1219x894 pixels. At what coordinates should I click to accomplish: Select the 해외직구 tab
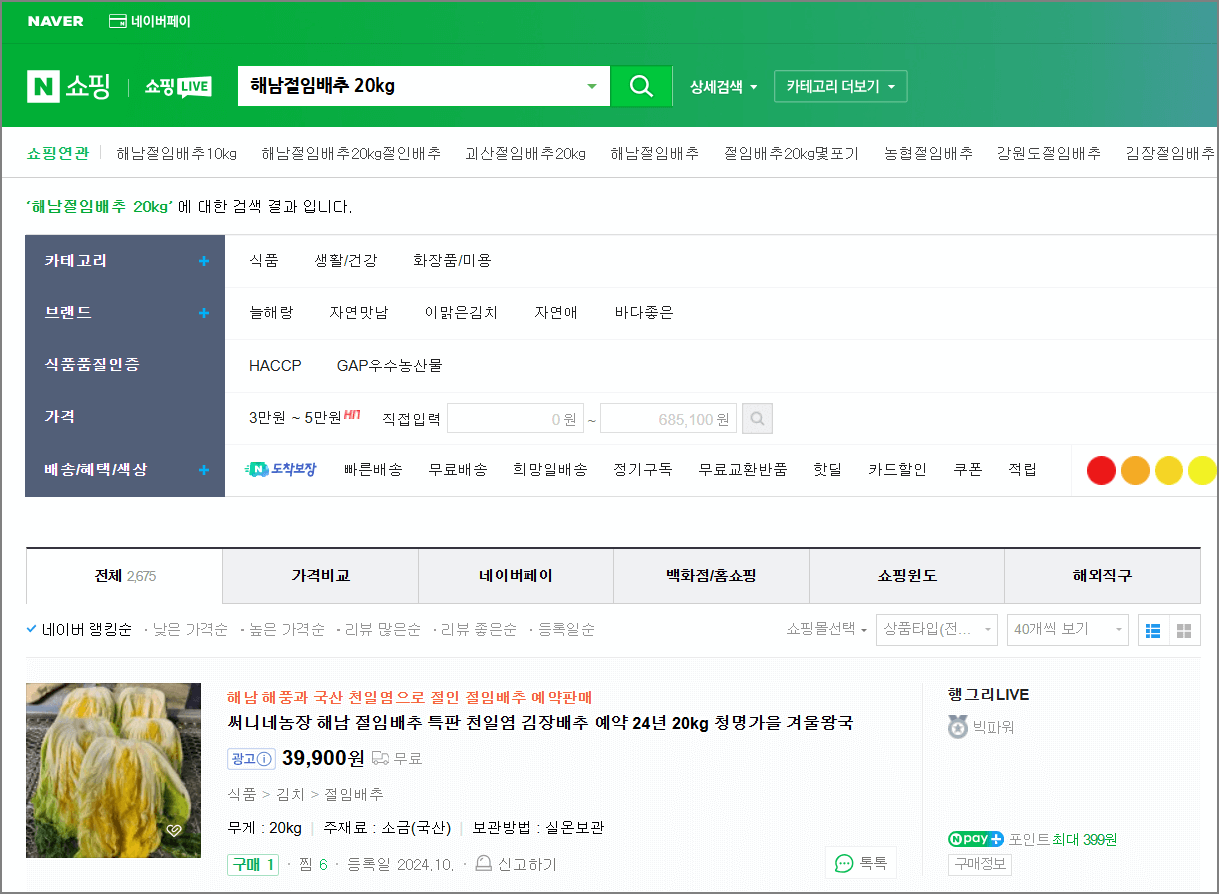click(x=1102, y=576)
